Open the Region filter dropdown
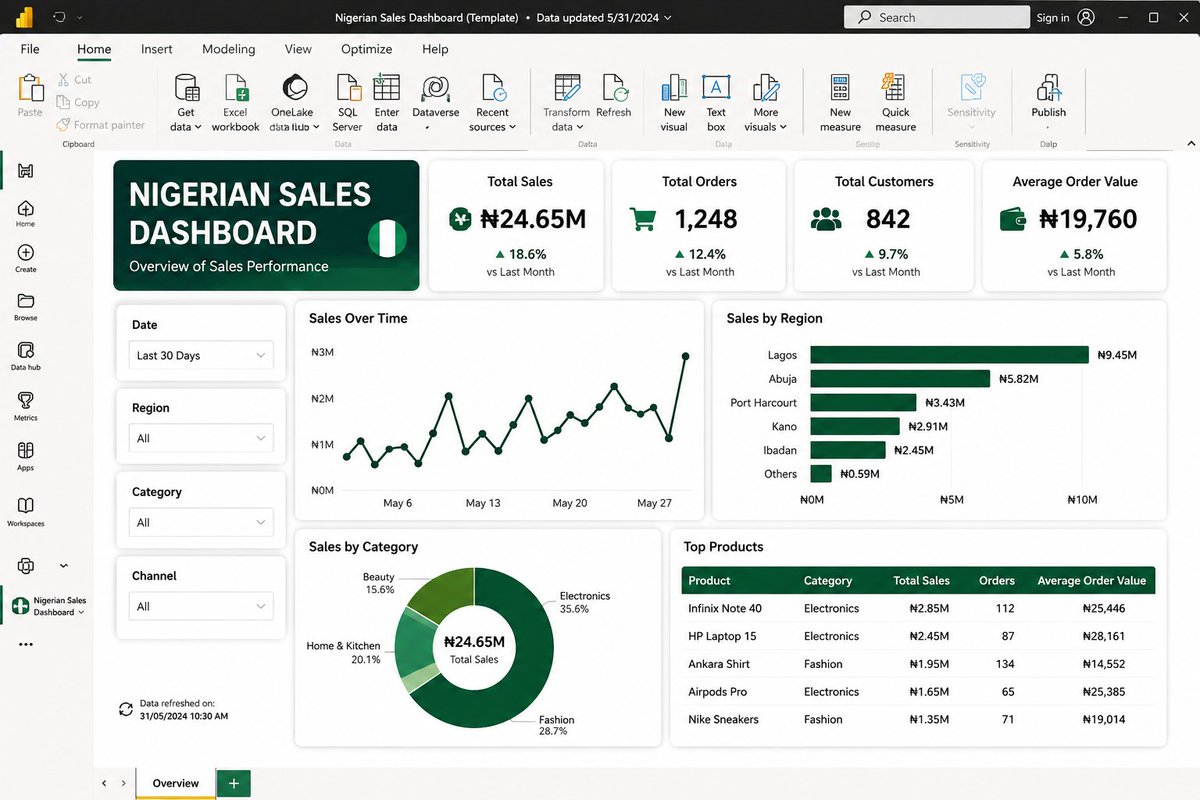The height and width of the screenshot is (800, 1200). [201, 438]
